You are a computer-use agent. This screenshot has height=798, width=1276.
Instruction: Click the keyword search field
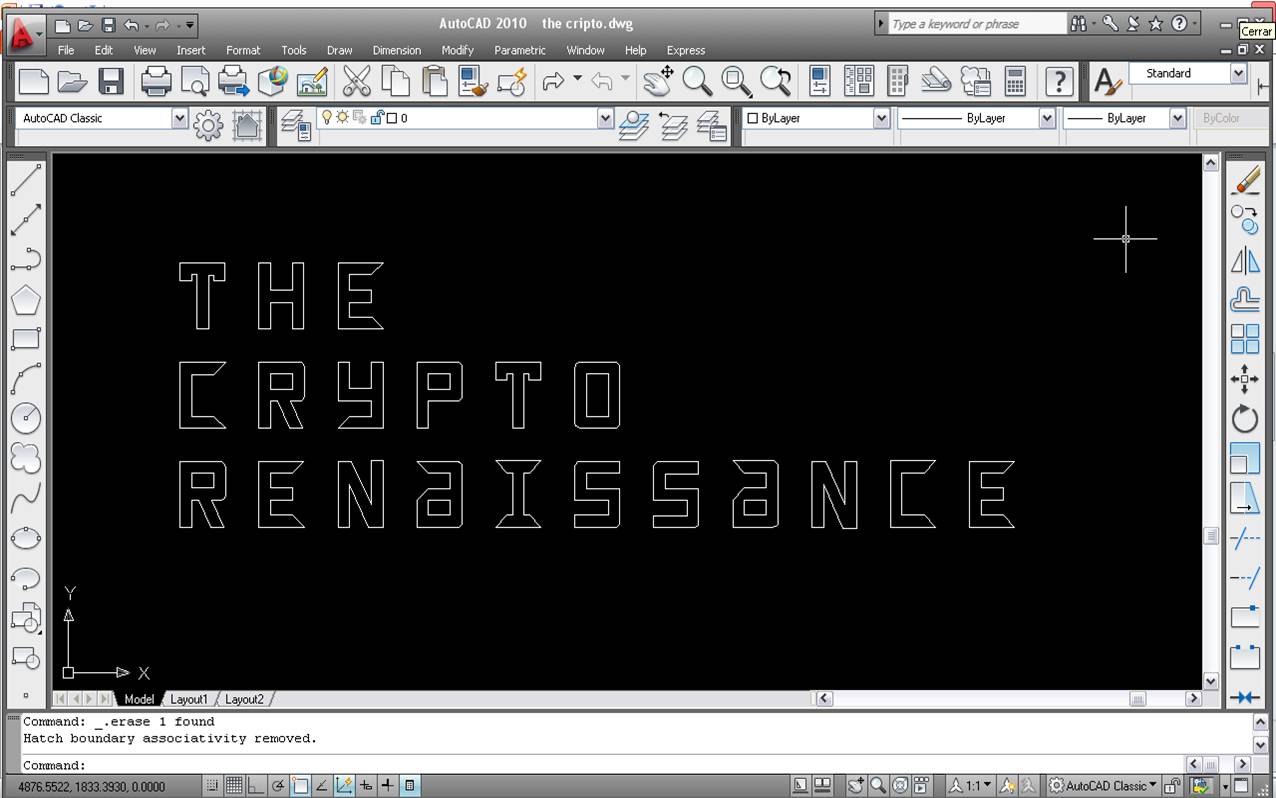click(977, 24)
